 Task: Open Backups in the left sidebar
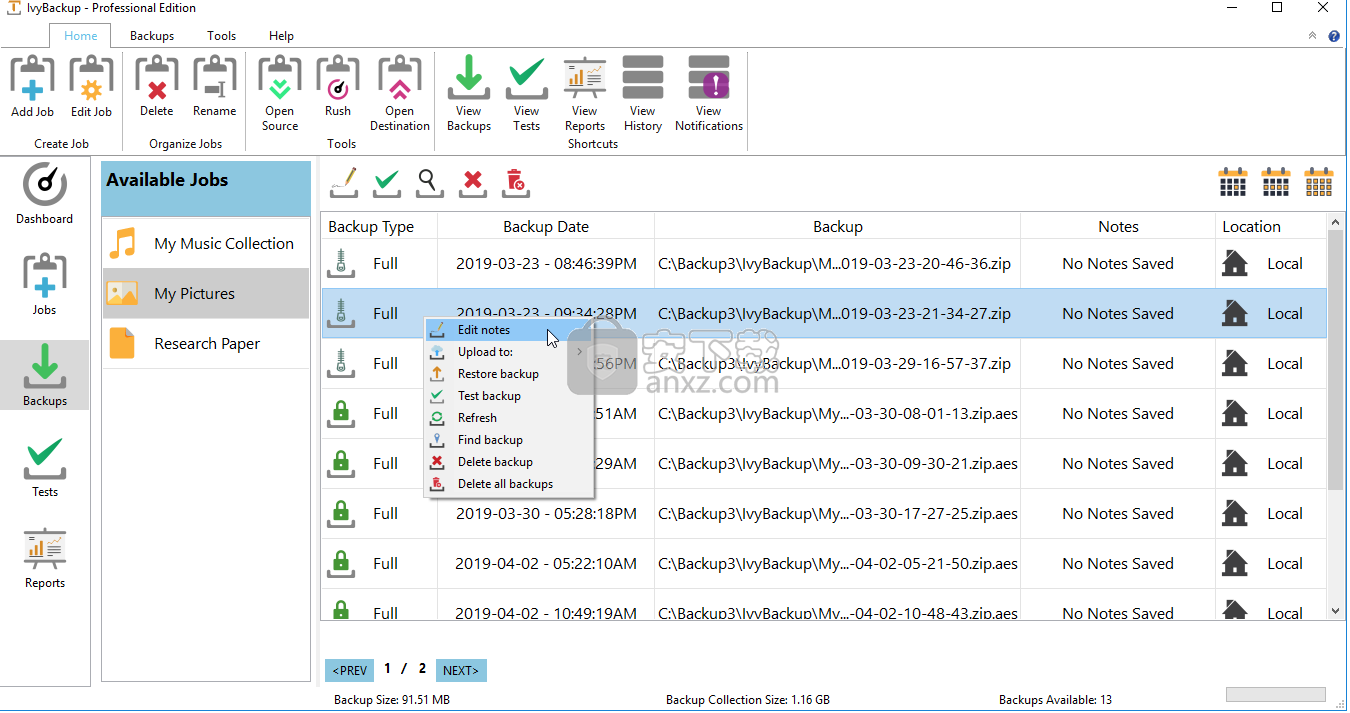44,375
